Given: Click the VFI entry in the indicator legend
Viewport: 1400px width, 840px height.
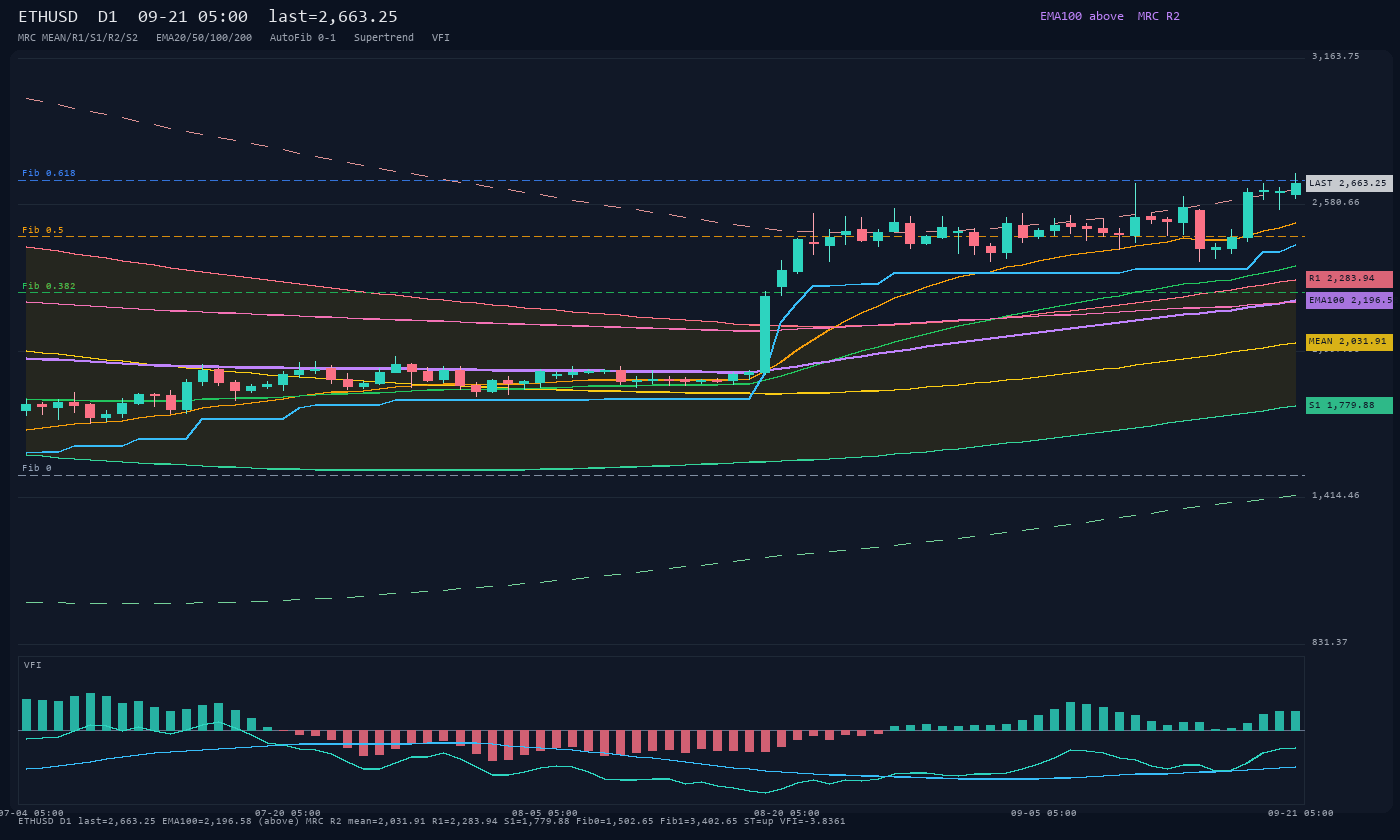Looking at the screenshot, I should point(441,38).
